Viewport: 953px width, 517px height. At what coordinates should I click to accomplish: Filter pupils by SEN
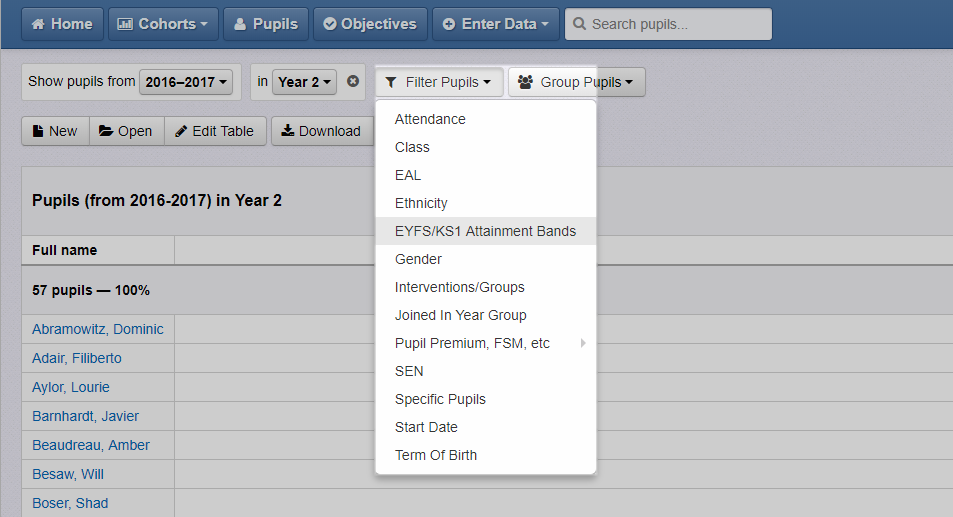(486, 371)
